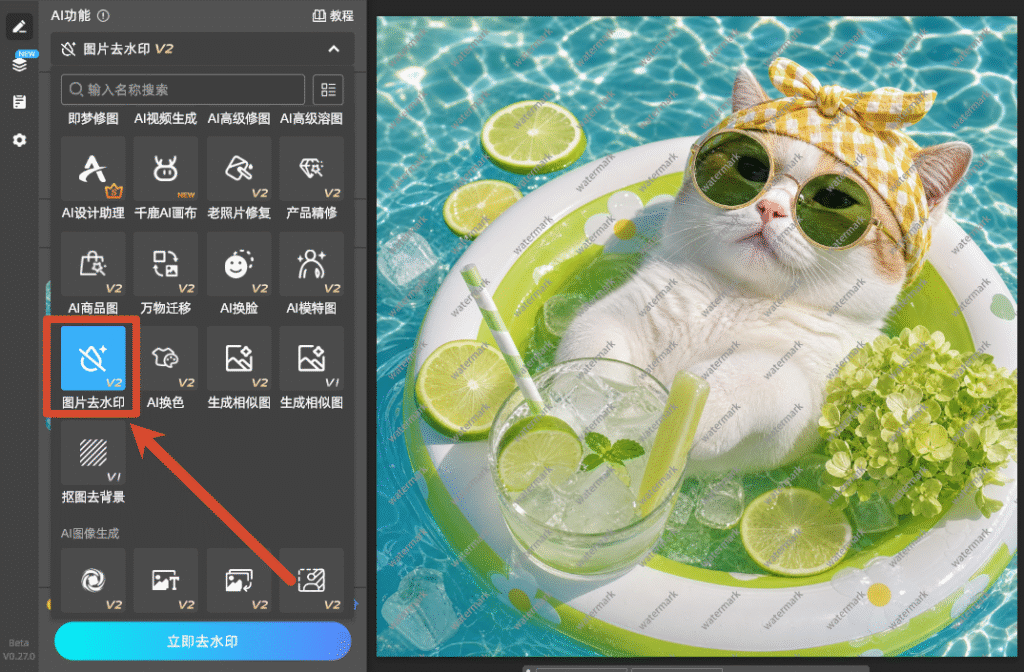Toggle the list view layout button
The width and height of the screenshot is (1024, 672).
click(x=328, y=89)
